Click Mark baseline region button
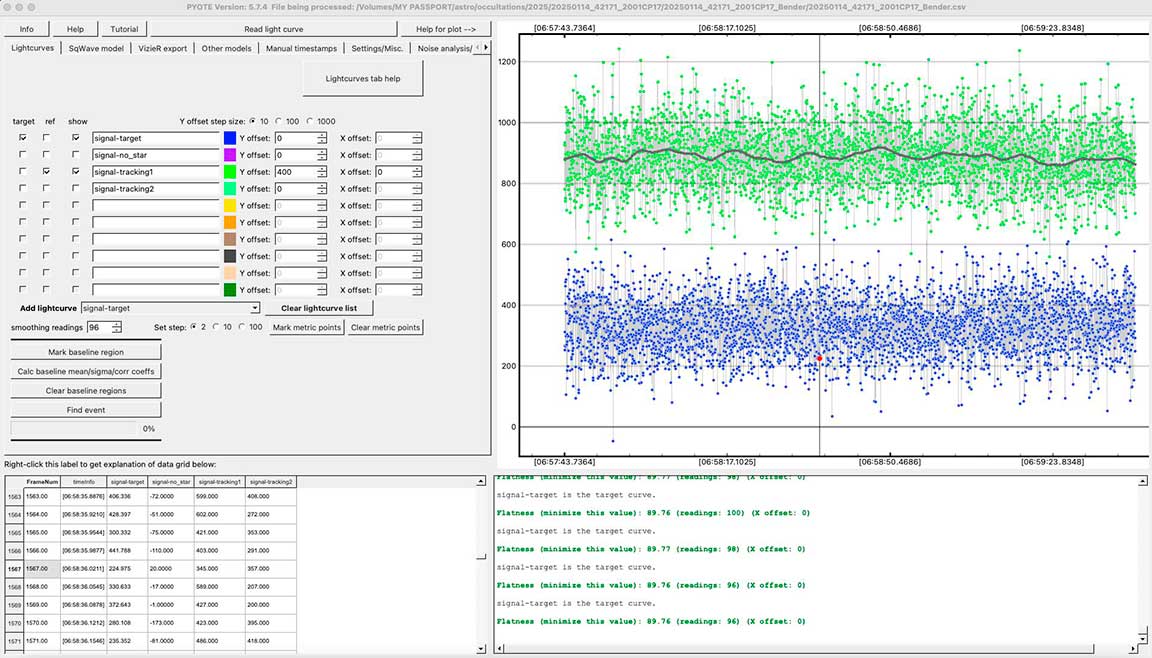Screen dimensions: 1152x658 (x=86, y=352)
